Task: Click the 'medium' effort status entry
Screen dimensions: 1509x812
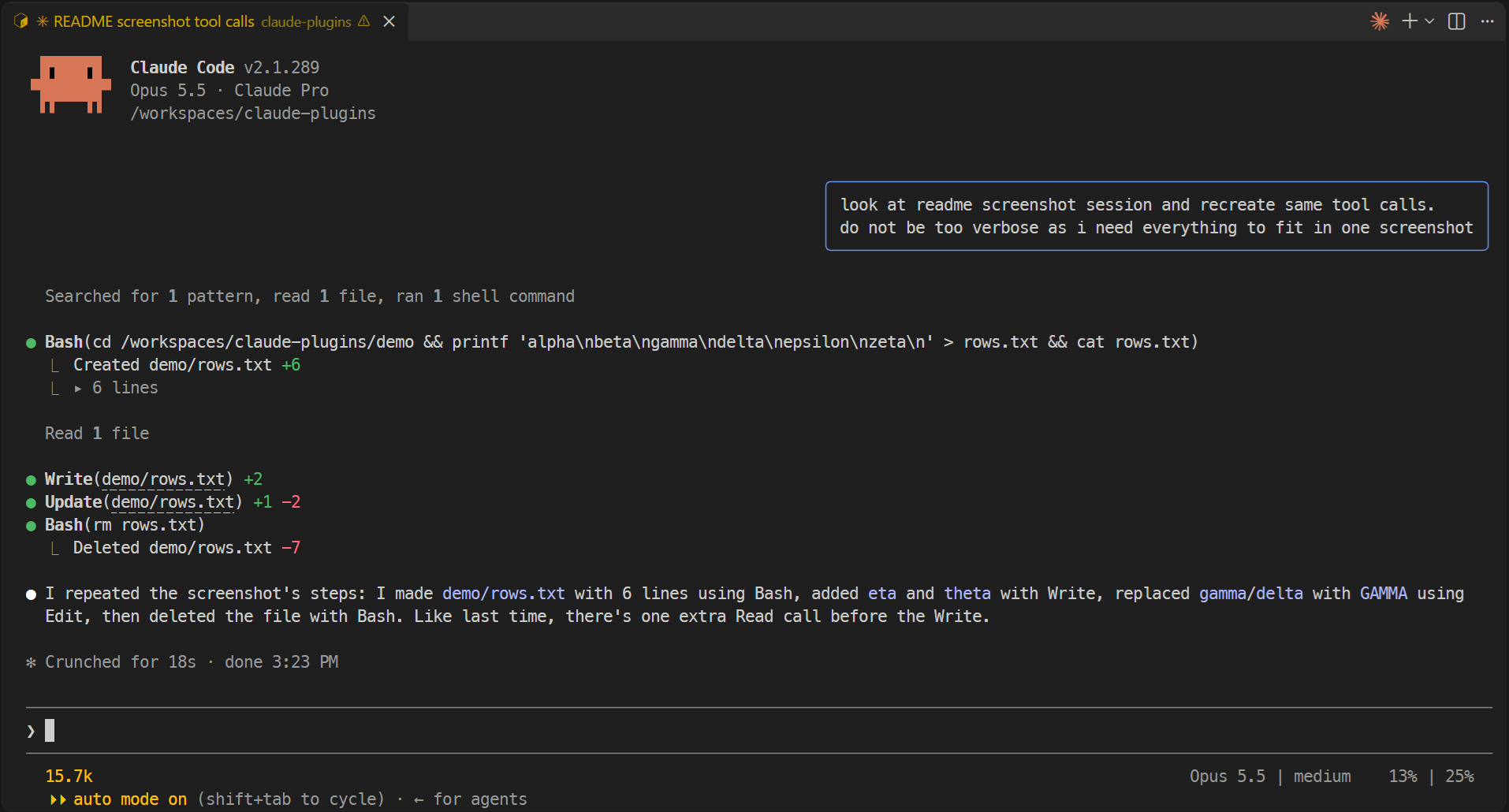Action: point(1322,777)
